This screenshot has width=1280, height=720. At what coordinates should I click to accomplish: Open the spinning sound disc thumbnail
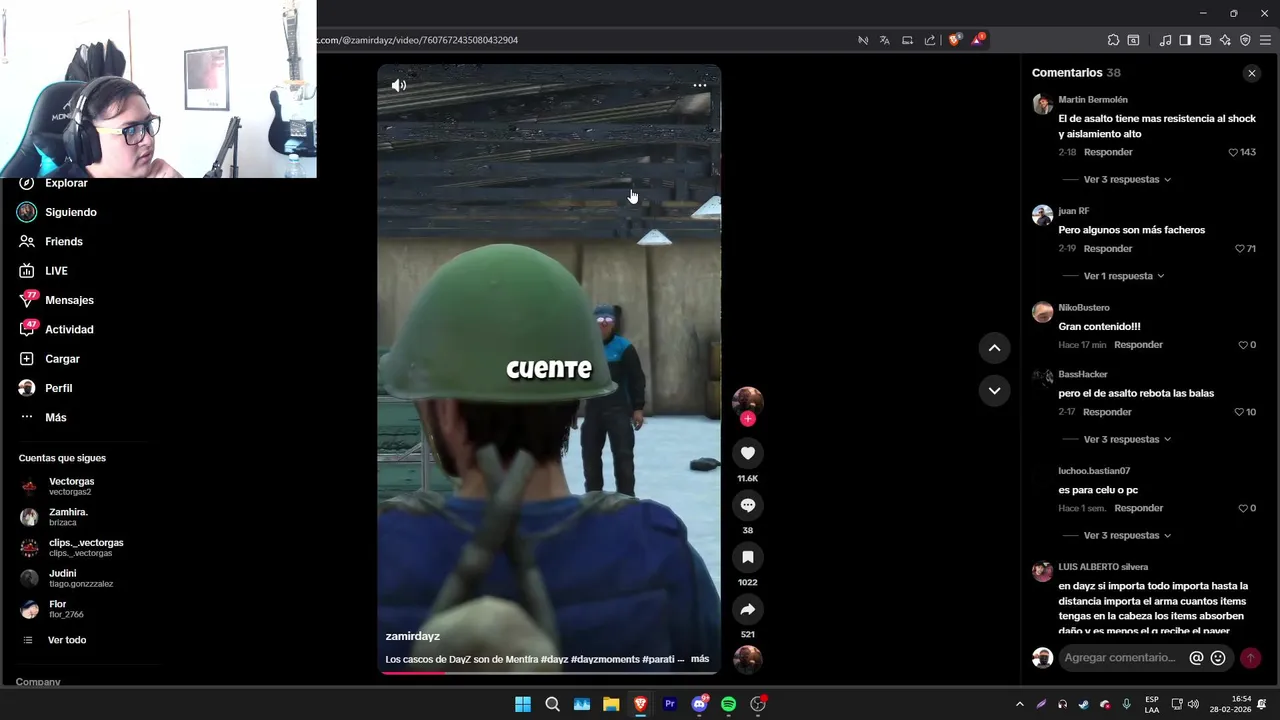[x=748, y=660]
